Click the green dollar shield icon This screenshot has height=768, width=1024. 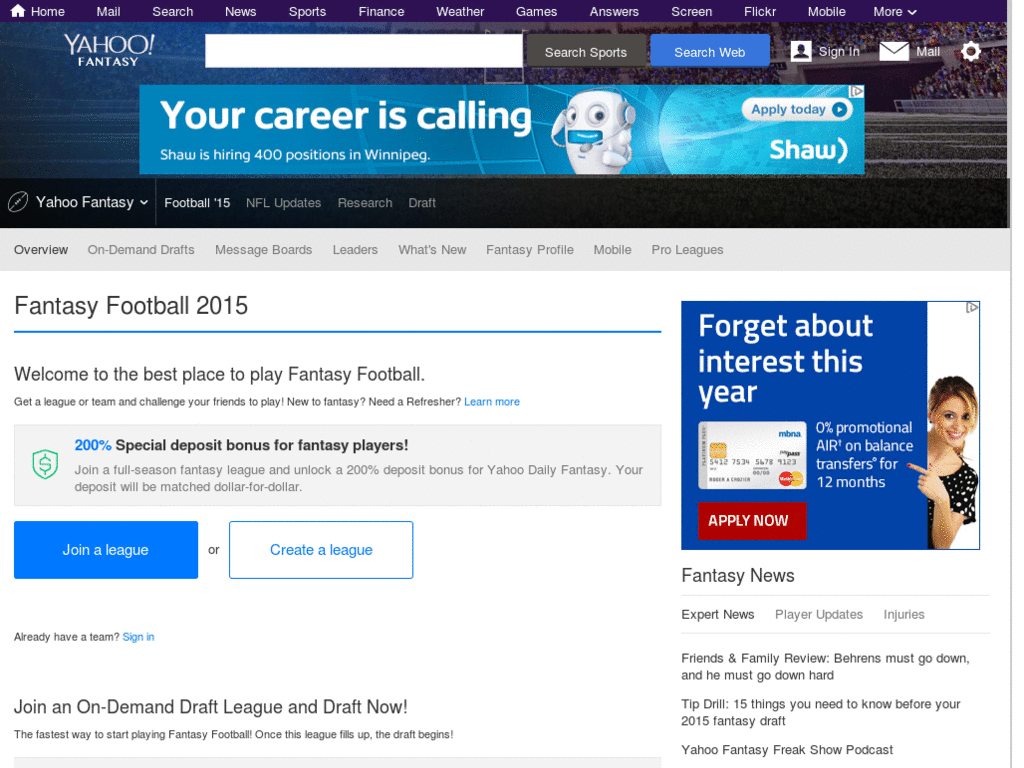[45, 464]
